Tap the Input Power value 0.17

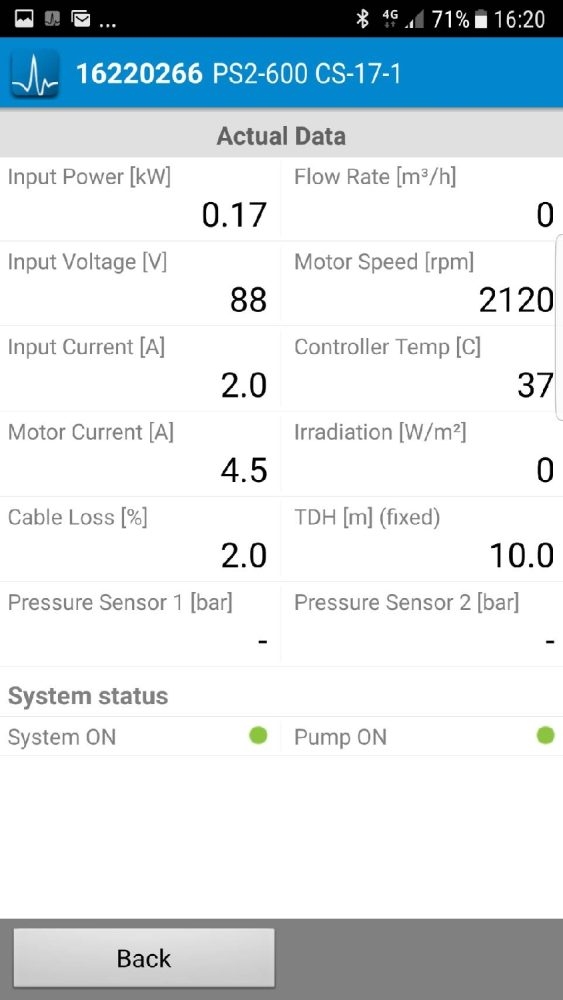coord(234,215)
